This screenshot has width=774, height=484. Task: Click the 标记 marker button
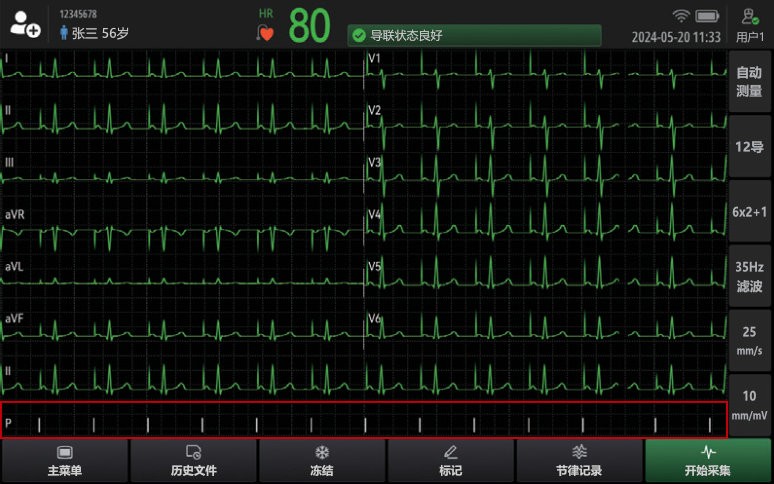450,461
